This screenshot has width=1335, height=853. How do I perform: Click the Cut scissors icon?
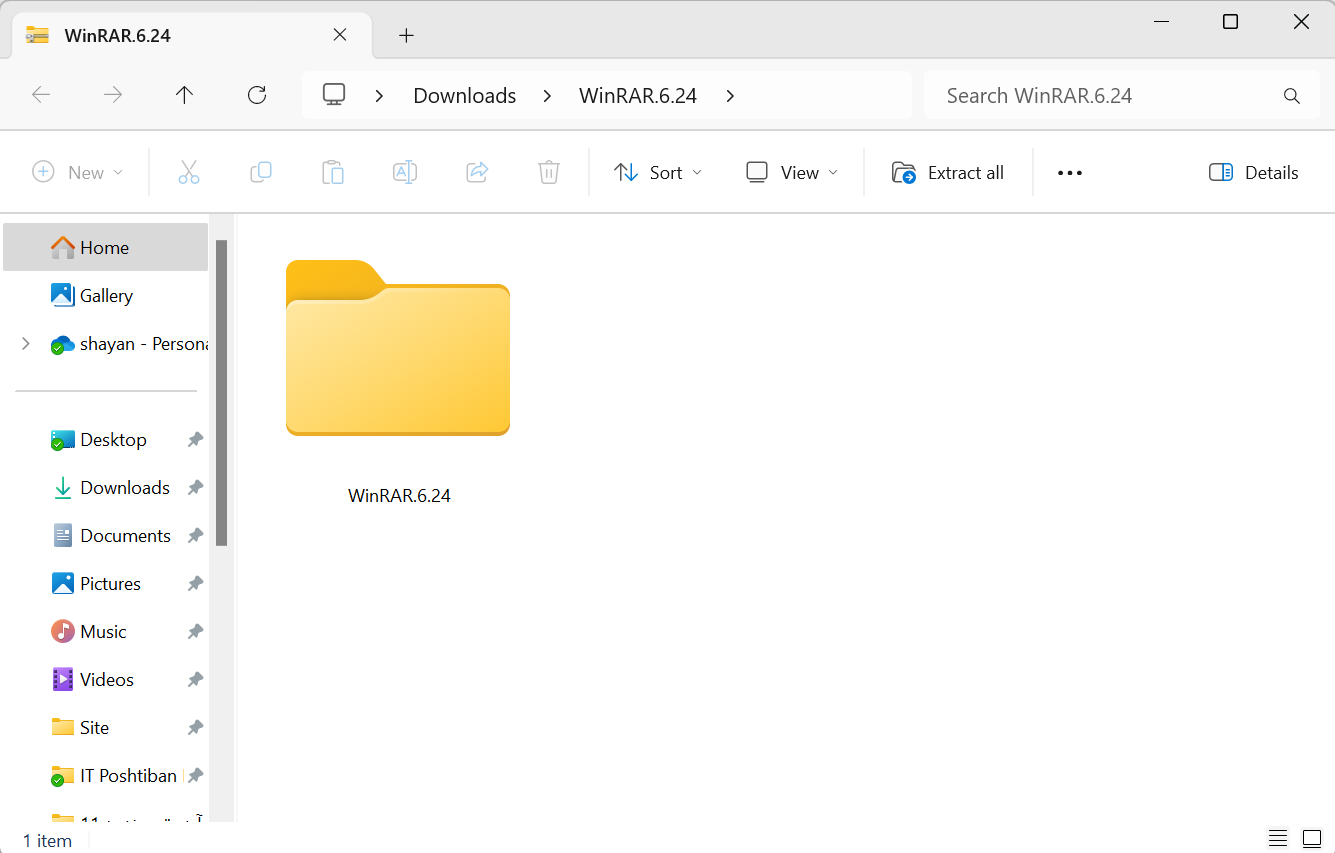(189, 172)
